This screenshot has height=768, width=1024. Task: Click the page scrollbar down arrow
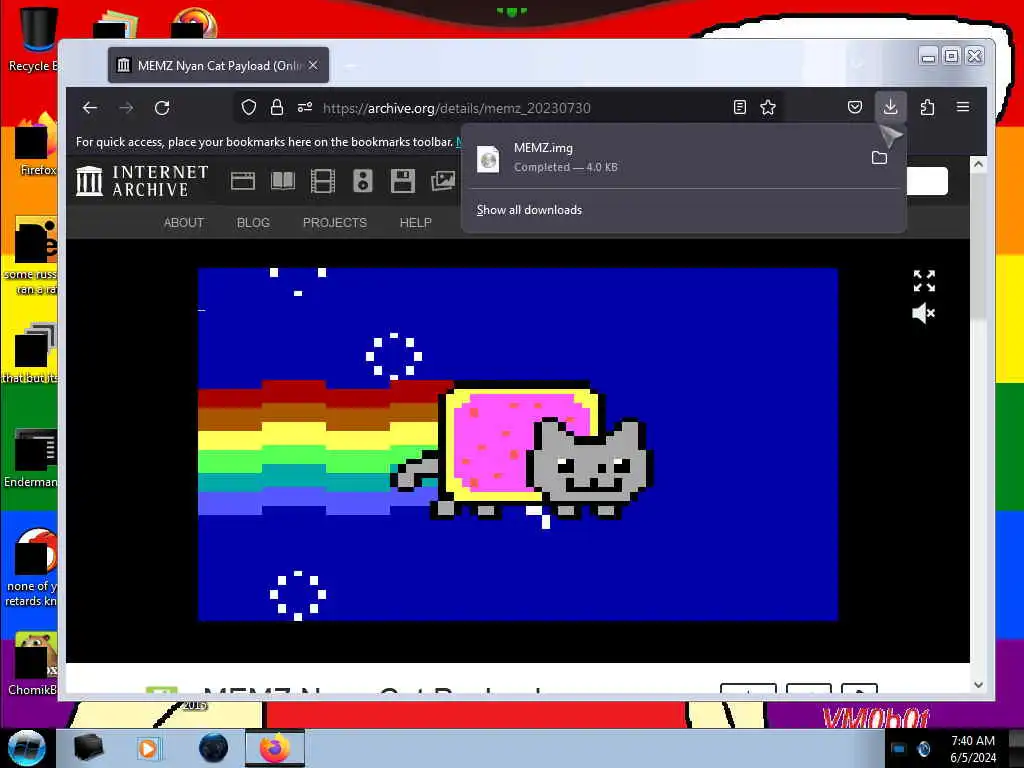pos(978,685)
